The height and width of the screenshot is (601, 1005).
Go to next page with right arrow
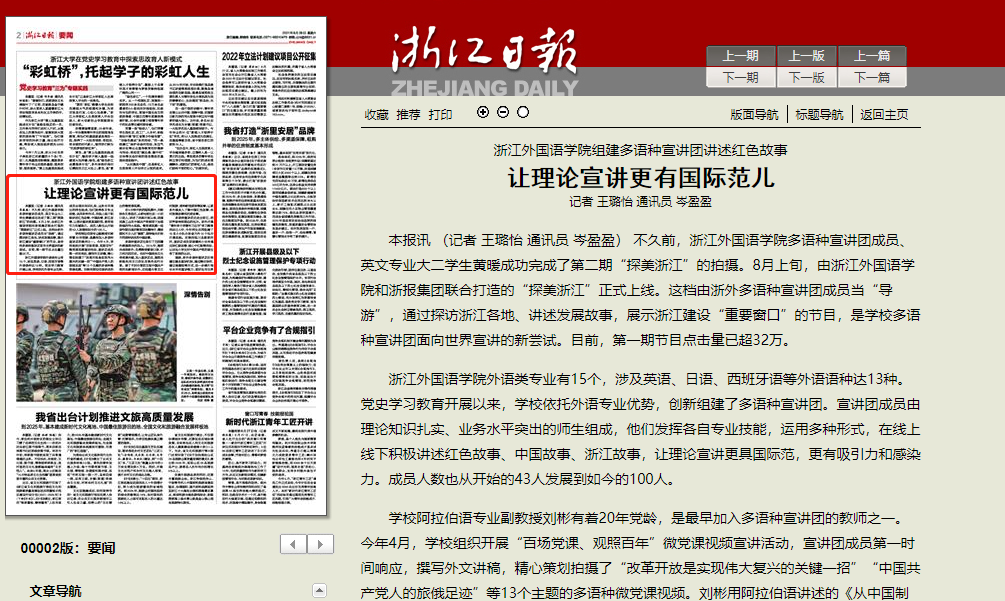pyautogui.click(x=320, y=544)
